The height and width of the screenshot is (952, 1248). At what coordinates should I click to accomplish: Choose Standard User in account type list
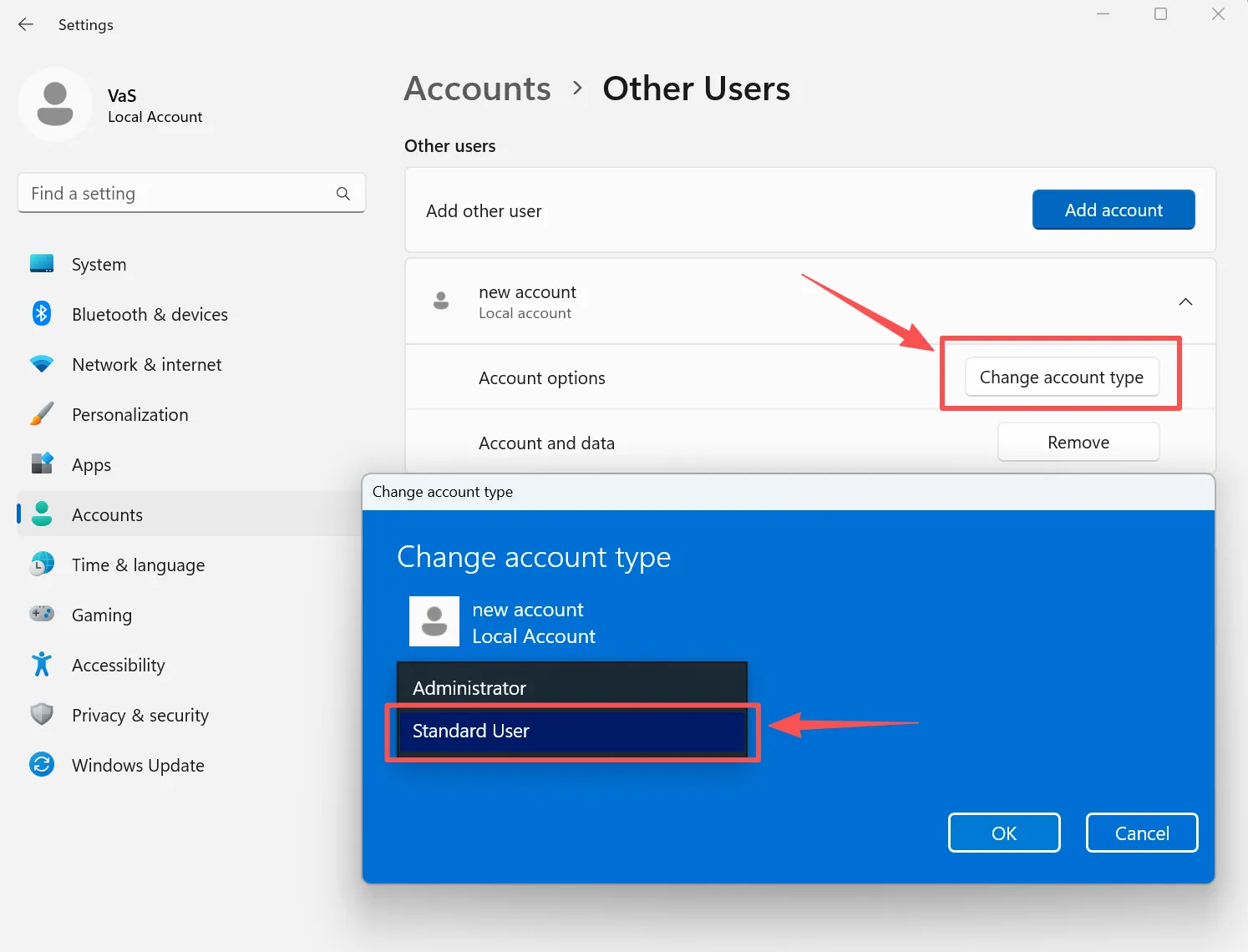pyautogui.click(x=572, y=732)
